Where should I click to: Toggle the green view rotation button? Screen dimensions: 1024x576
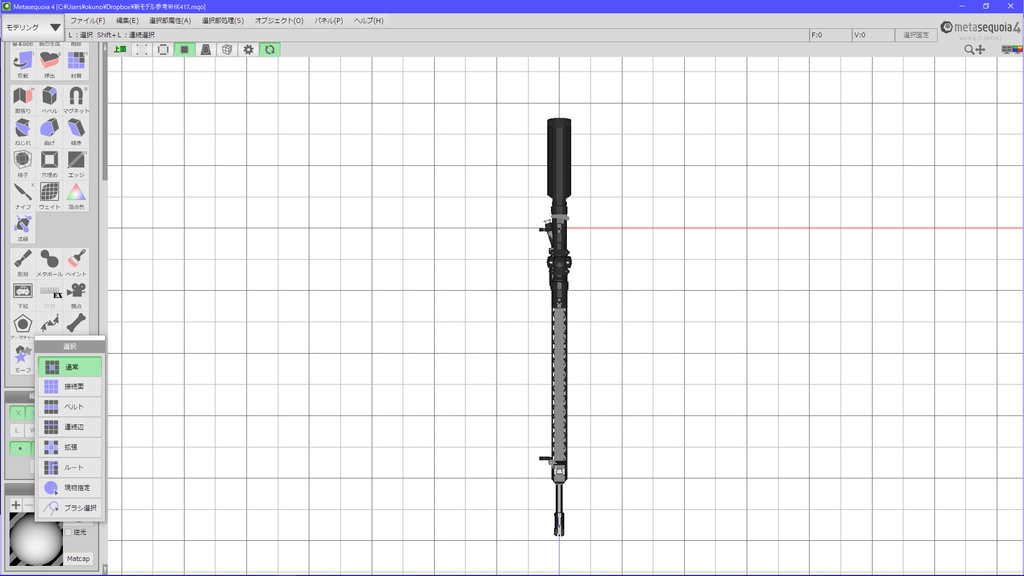point(270,50)
